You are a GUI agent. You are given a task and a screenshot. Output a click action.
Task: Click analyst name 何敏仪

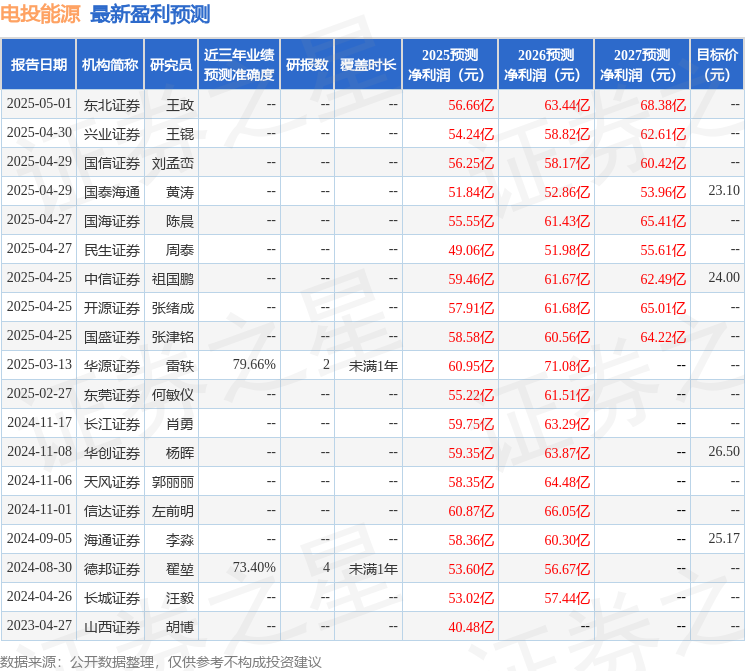pos(173,395)
